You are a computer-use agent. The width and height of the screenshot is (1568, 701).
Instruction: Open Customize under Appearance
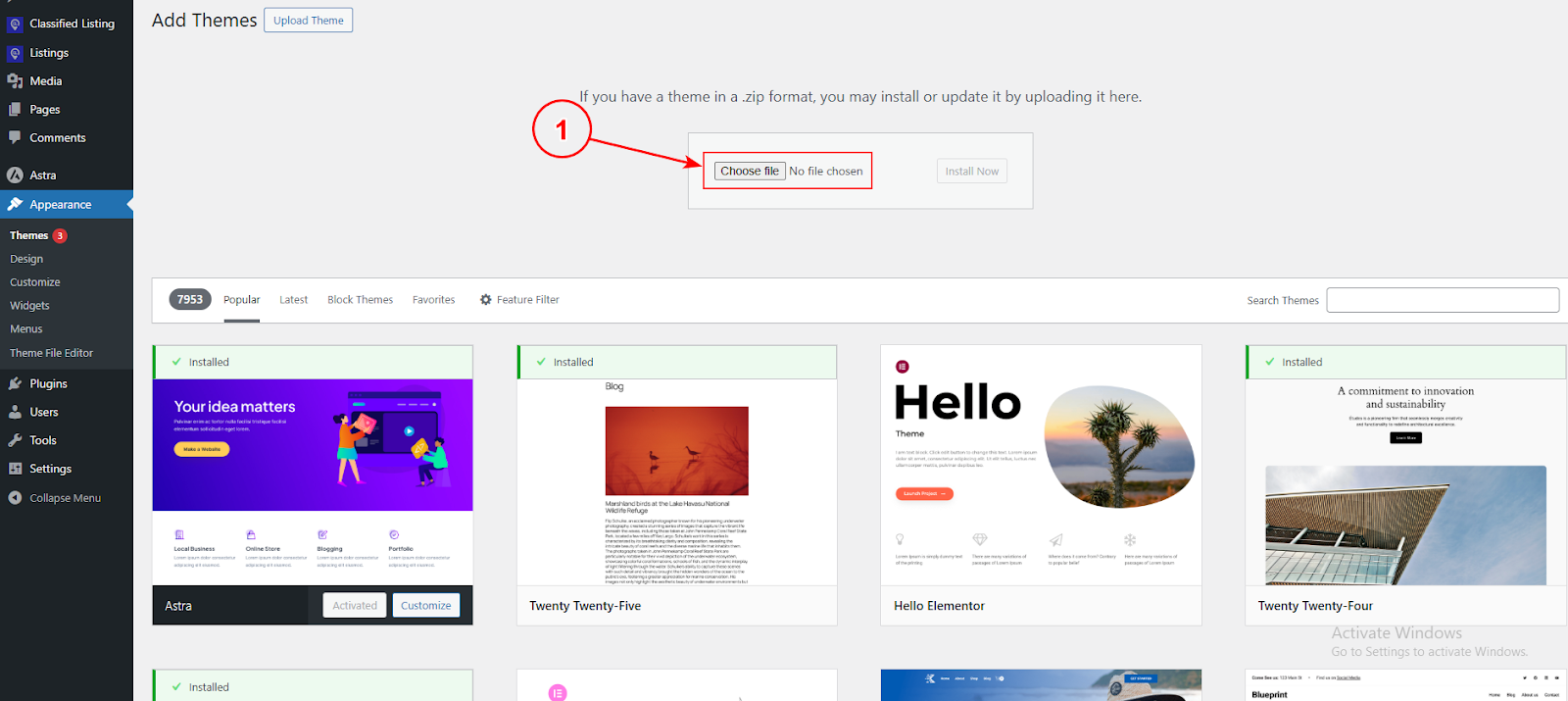(35, 282)
